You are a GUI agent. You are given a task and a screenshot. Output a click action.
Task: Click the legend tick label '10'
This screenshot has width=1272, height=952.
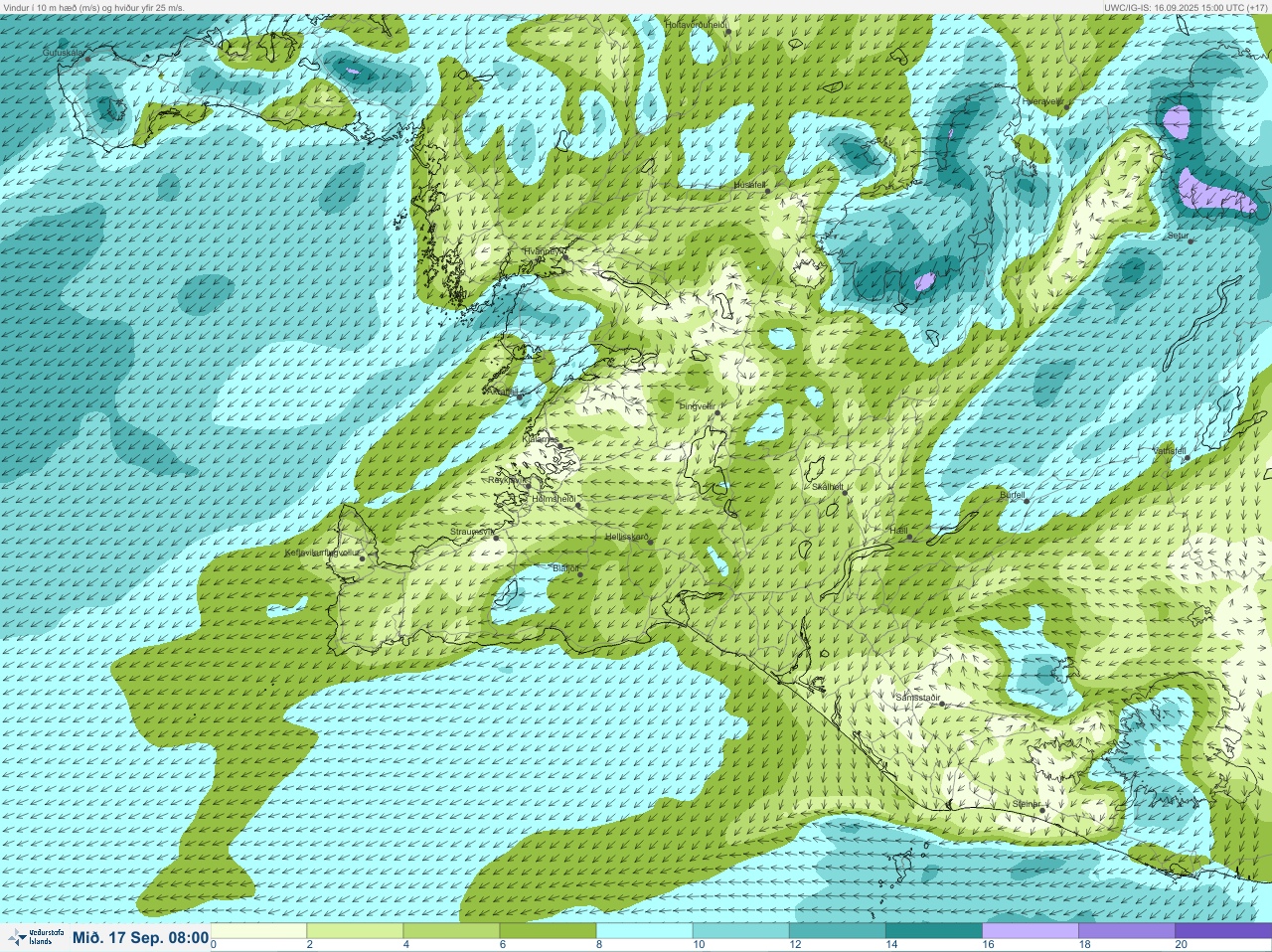(x=699, y=945)
